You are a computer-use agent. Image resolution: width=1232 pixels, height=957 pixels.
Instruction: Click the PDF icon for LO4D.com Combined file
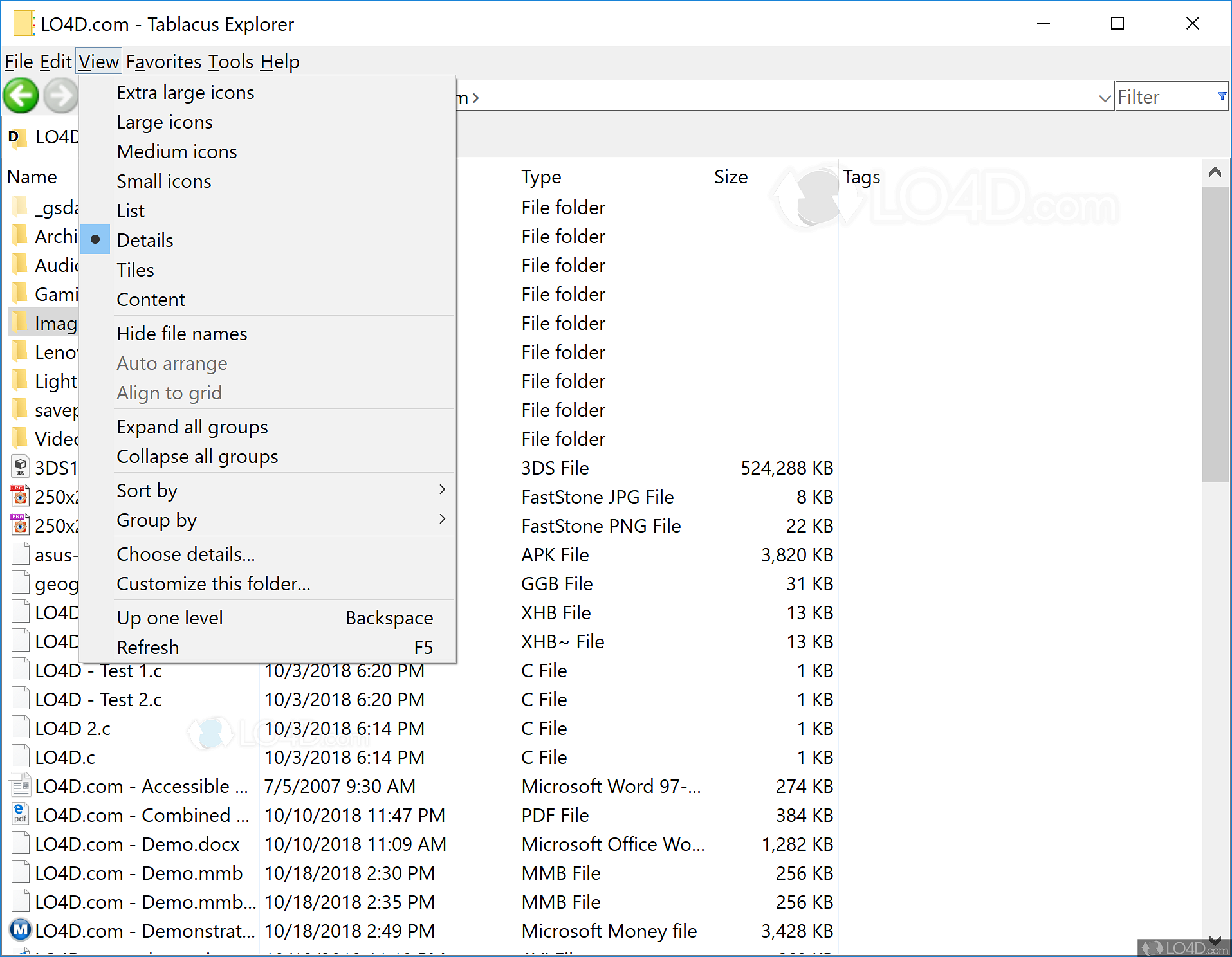click(x=20, y=814)
